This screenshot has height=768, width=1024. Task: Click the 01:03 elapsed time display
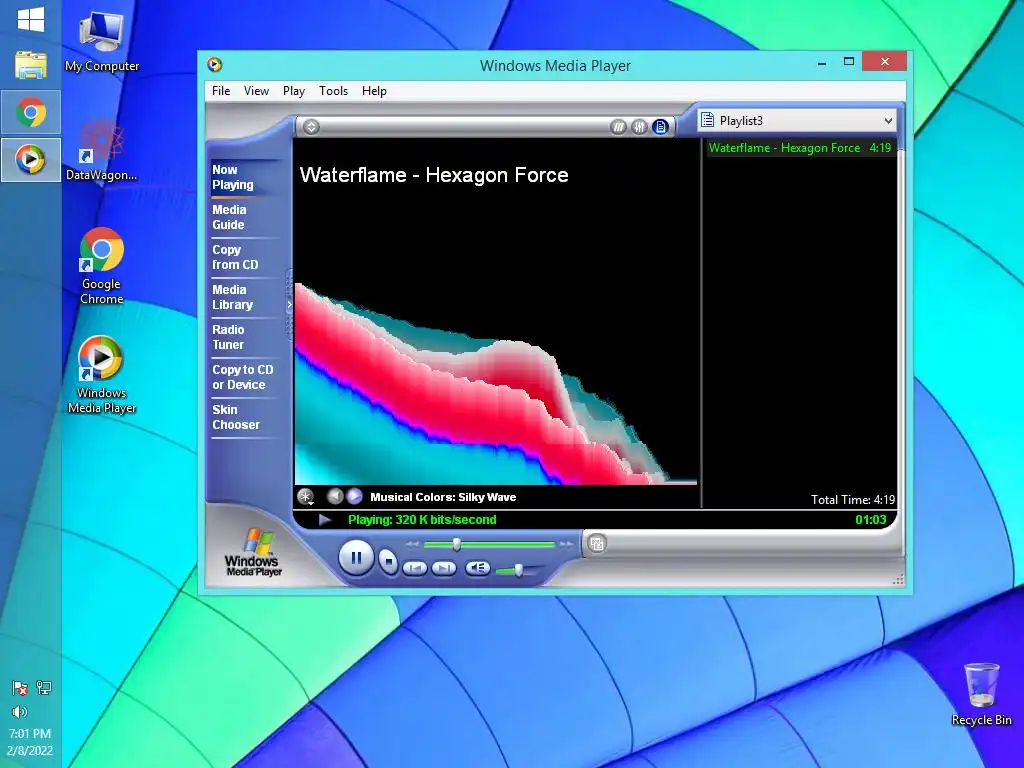pos(871,520)
